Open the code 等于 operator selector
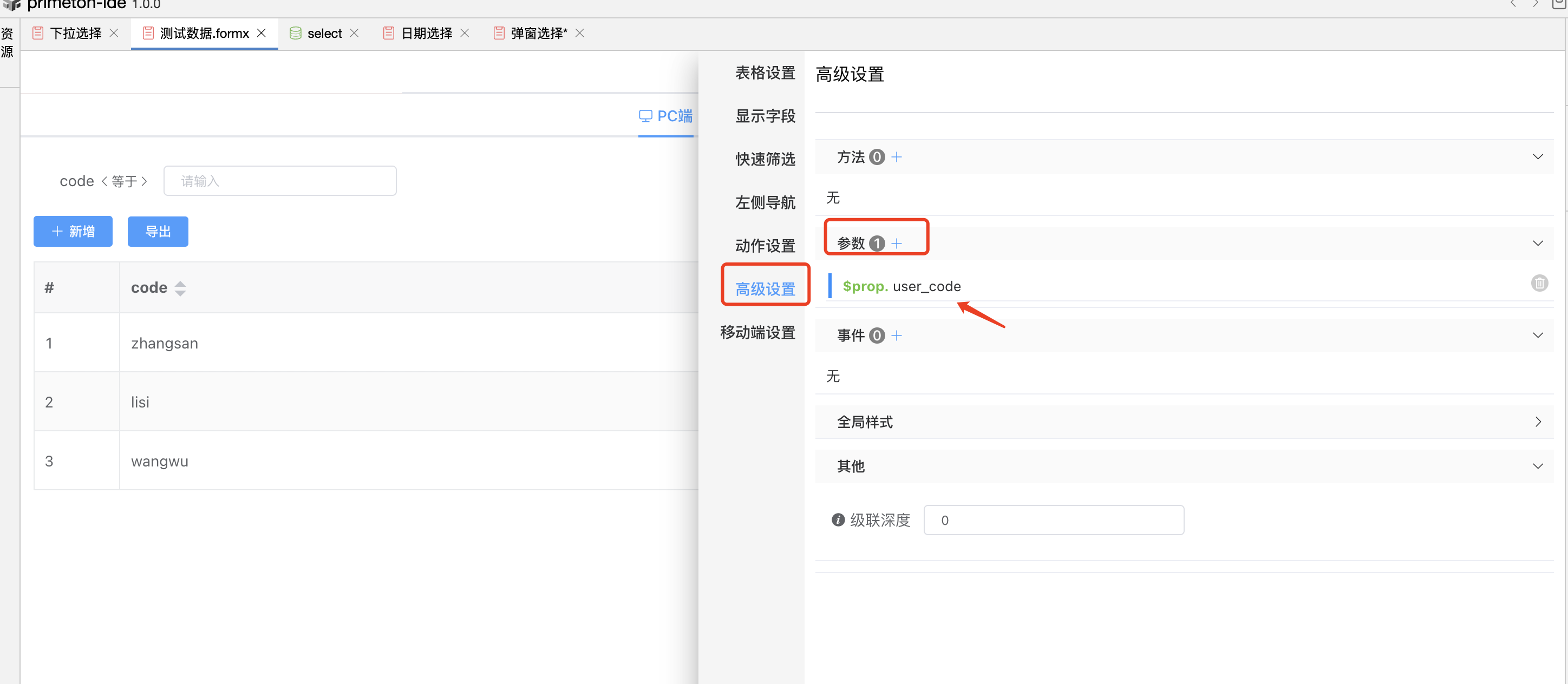 [124, 181]
